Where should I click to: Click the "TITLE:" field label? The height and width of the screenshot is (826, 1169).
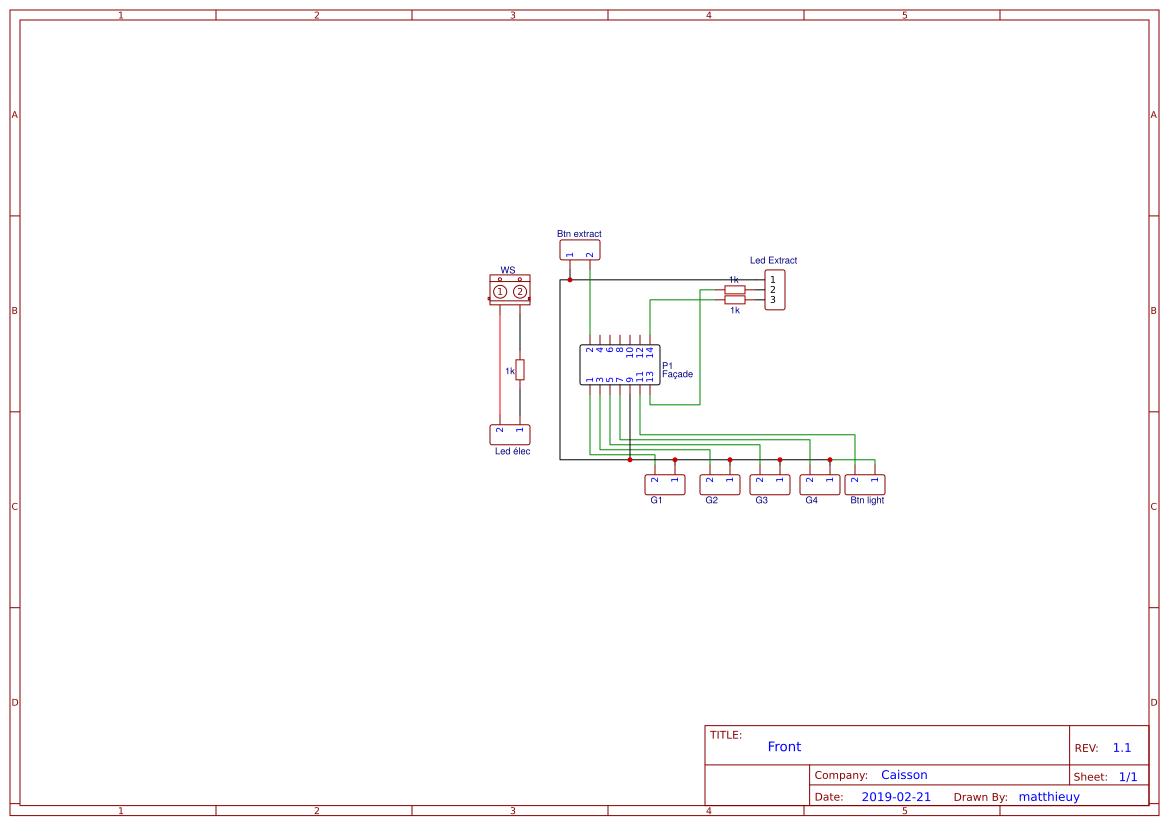click(x=726, y=735)
